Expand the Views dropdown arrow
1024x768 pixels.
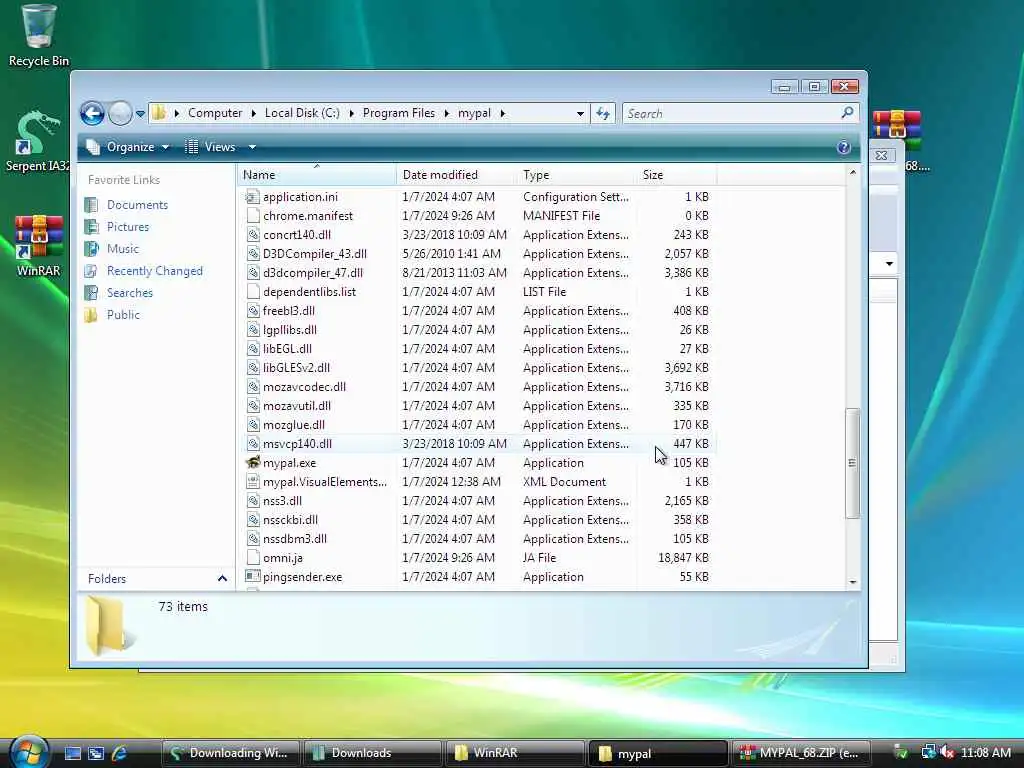tap(252, 147)
